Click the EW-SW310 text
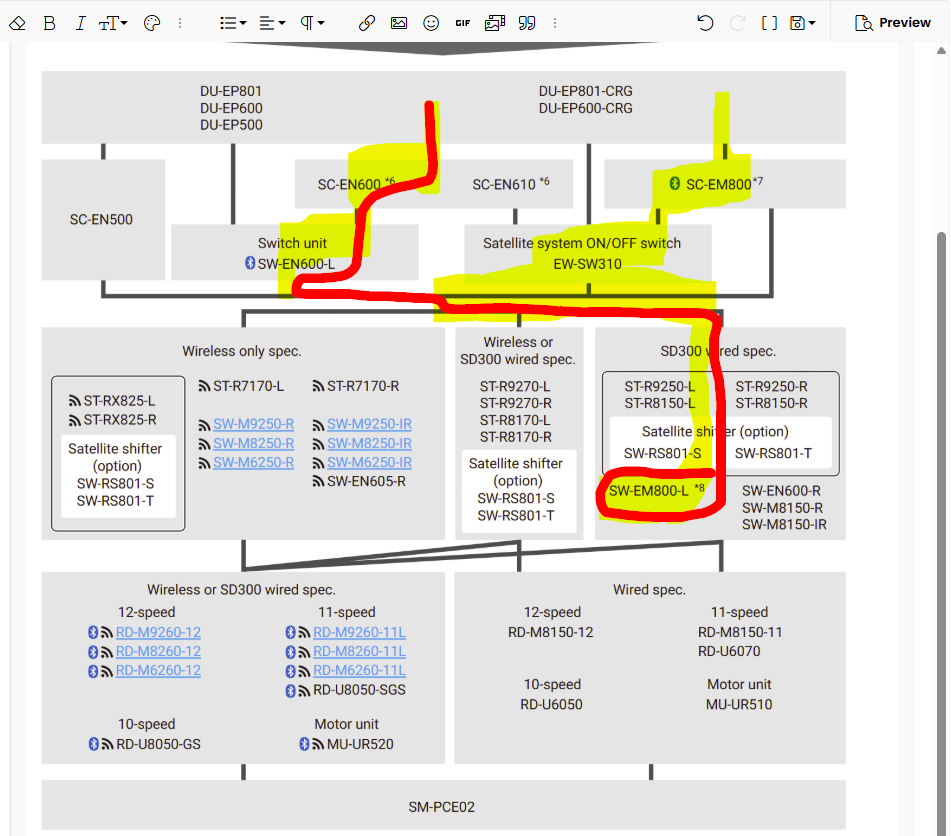Viewport: 951px width, 836px height. (588, 264)
